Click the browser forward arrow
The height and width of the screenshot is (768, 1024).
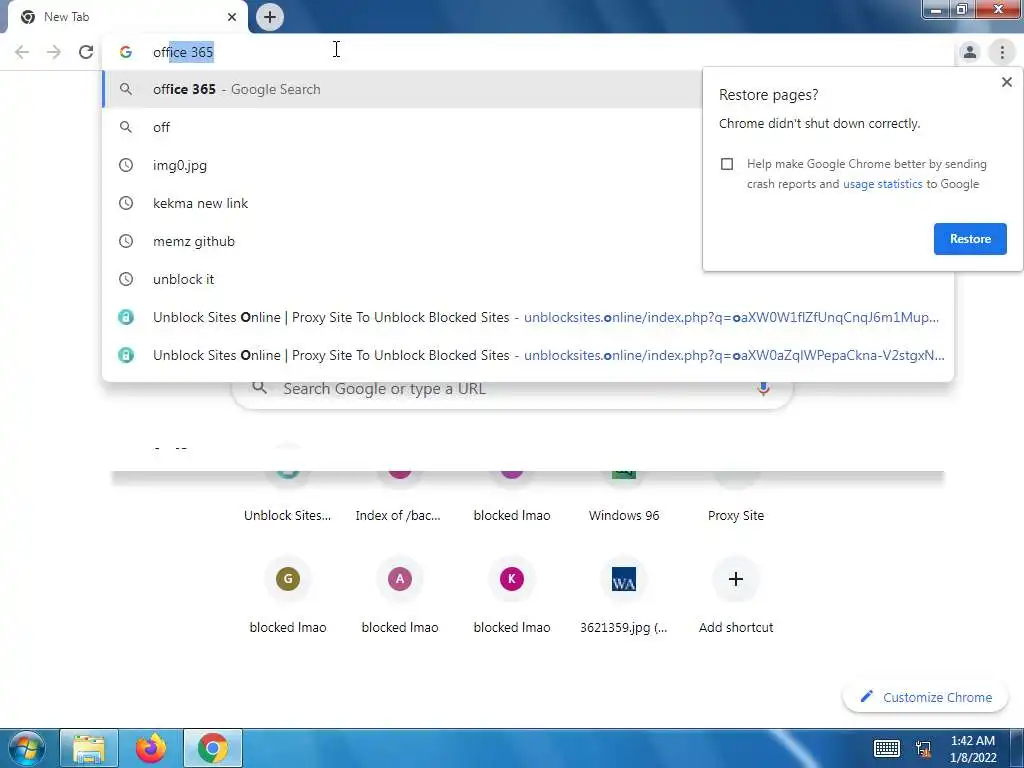pos(54,52)
